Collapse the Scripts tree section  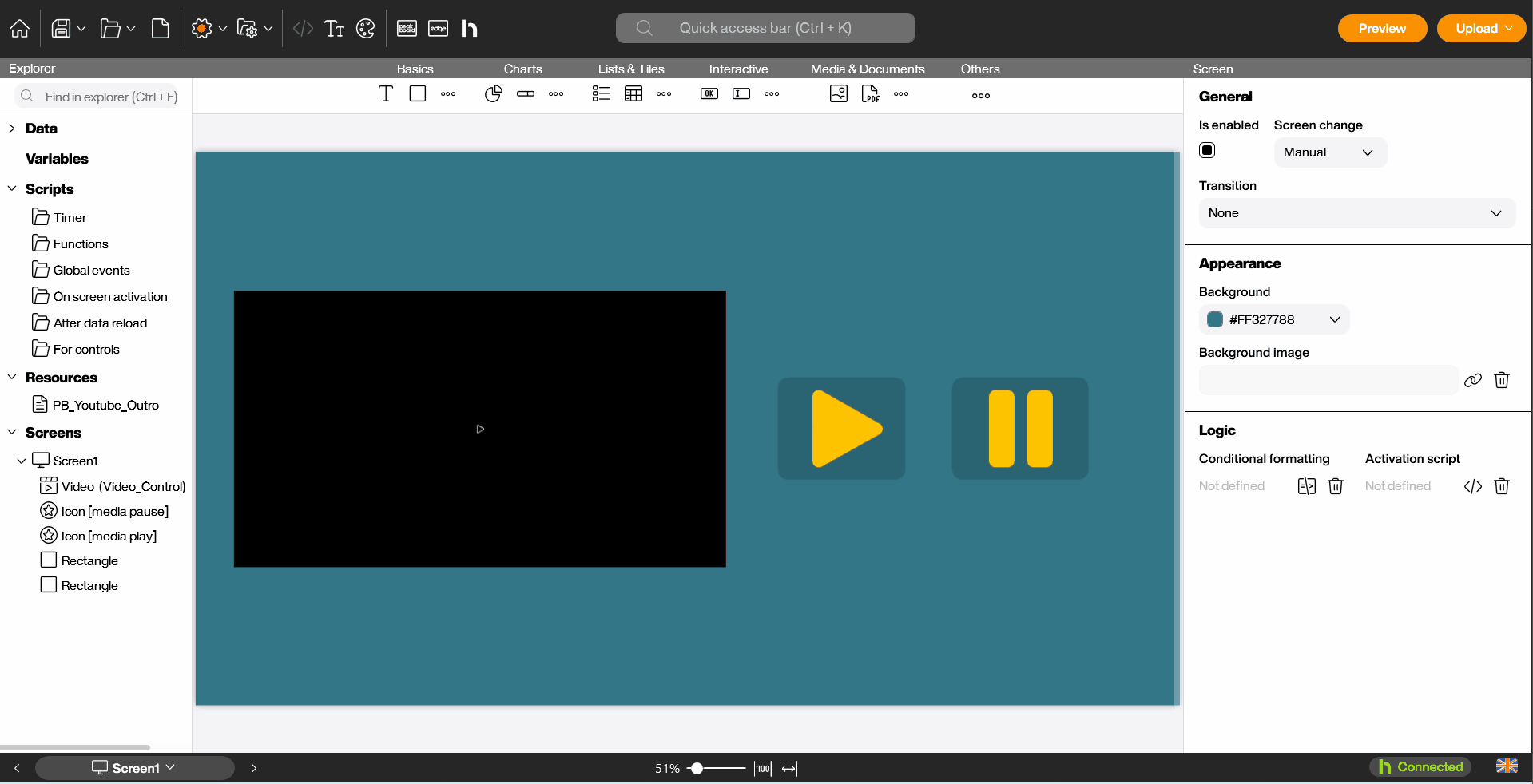(12, 189)
